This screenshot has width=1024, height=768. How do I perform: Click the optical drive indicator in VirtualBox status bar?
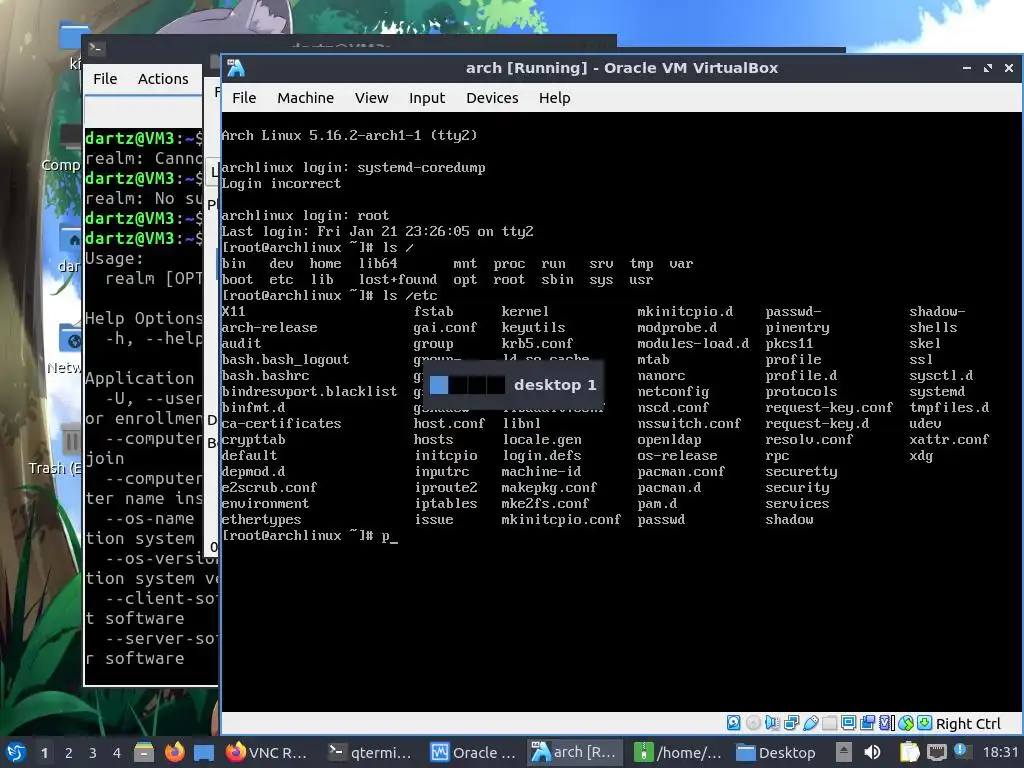[753, 723]
